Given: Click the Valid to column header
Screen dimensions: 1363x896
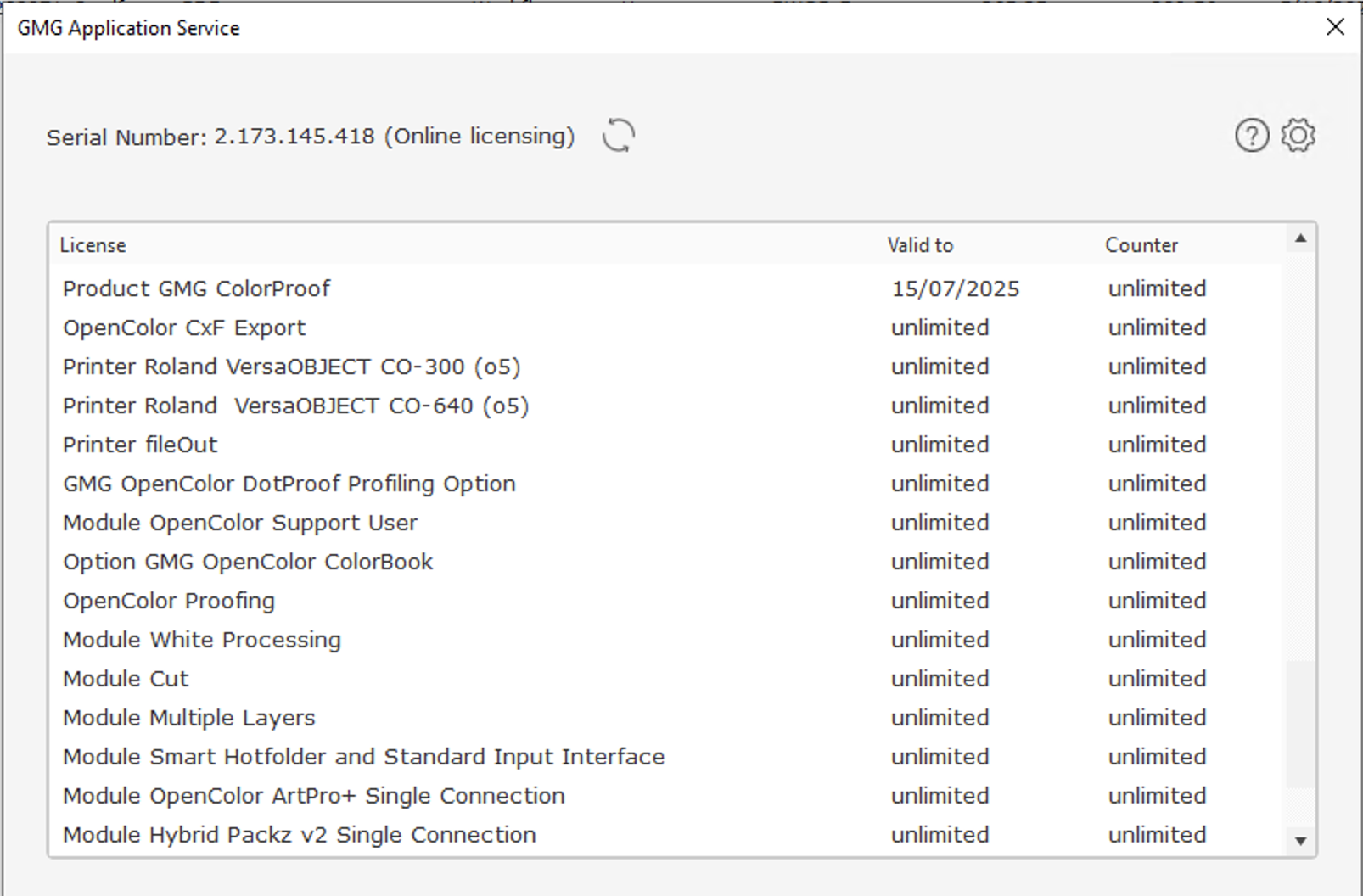Looking at the screenshot, I should click(919, 245).
